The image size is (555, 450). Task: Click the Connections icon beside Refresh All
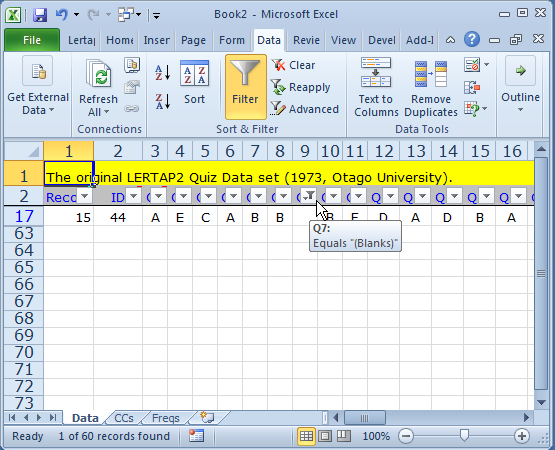coord(132,65)
